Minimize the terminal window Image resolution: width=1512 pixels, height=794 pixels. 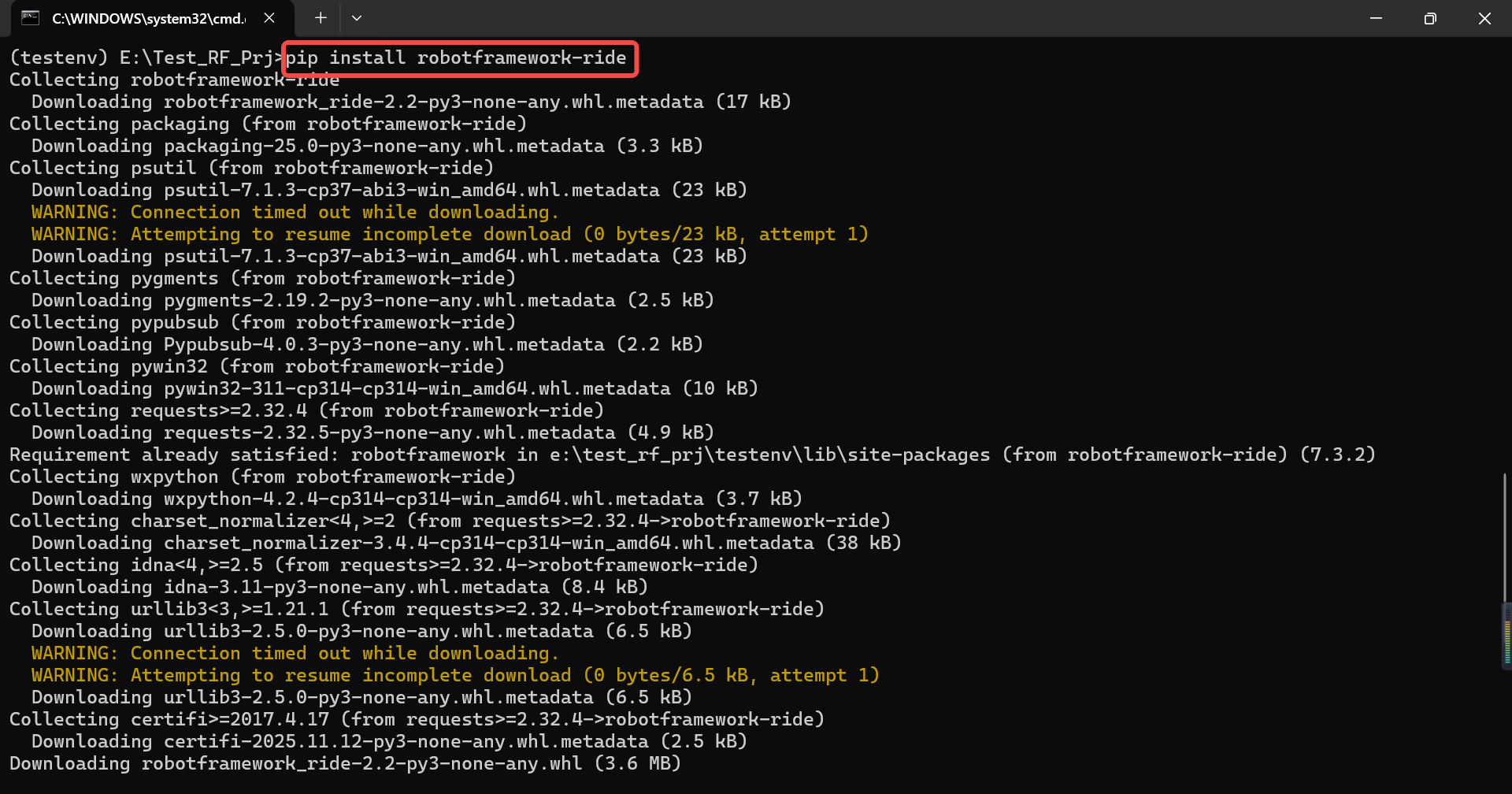[1376, 18]
